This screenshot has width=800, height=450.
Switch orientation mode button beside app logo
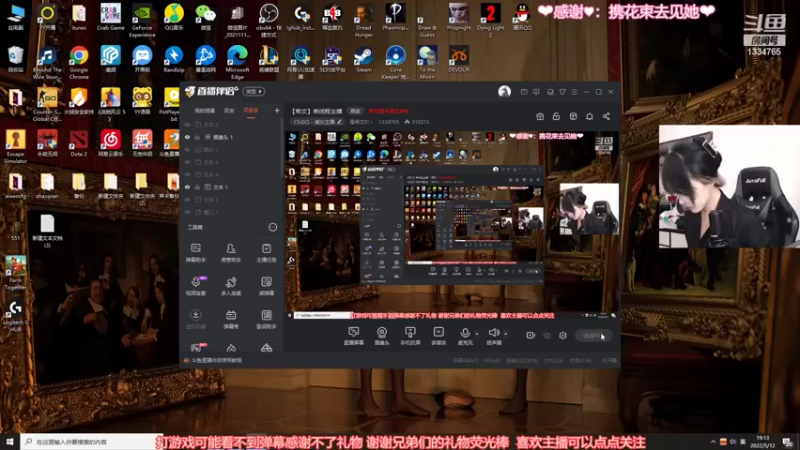coord(254,91)
